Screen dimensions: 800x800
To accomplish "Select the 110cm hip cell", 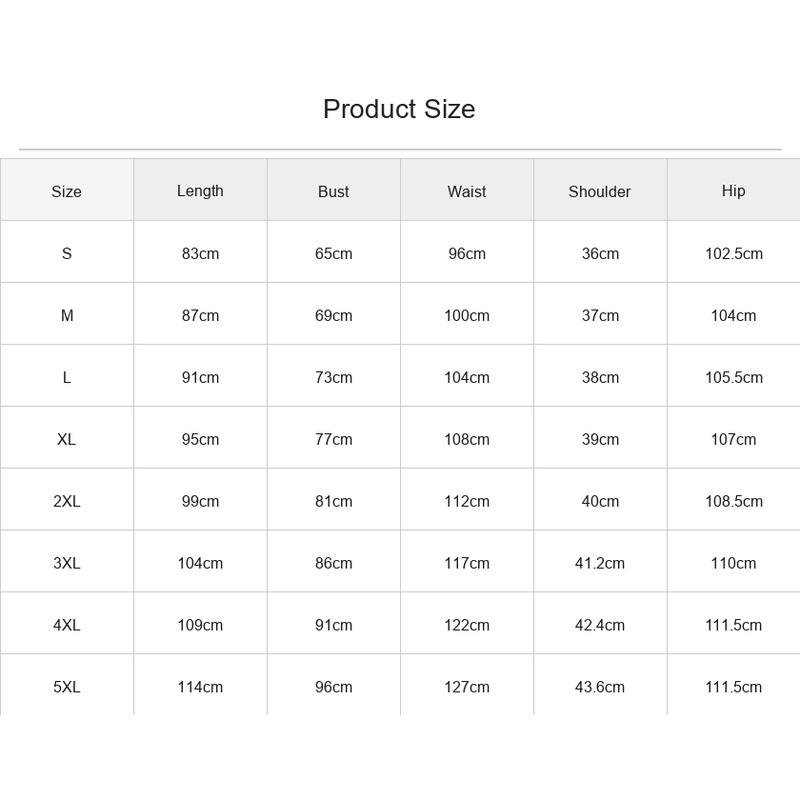I will (x=734, y=563).
